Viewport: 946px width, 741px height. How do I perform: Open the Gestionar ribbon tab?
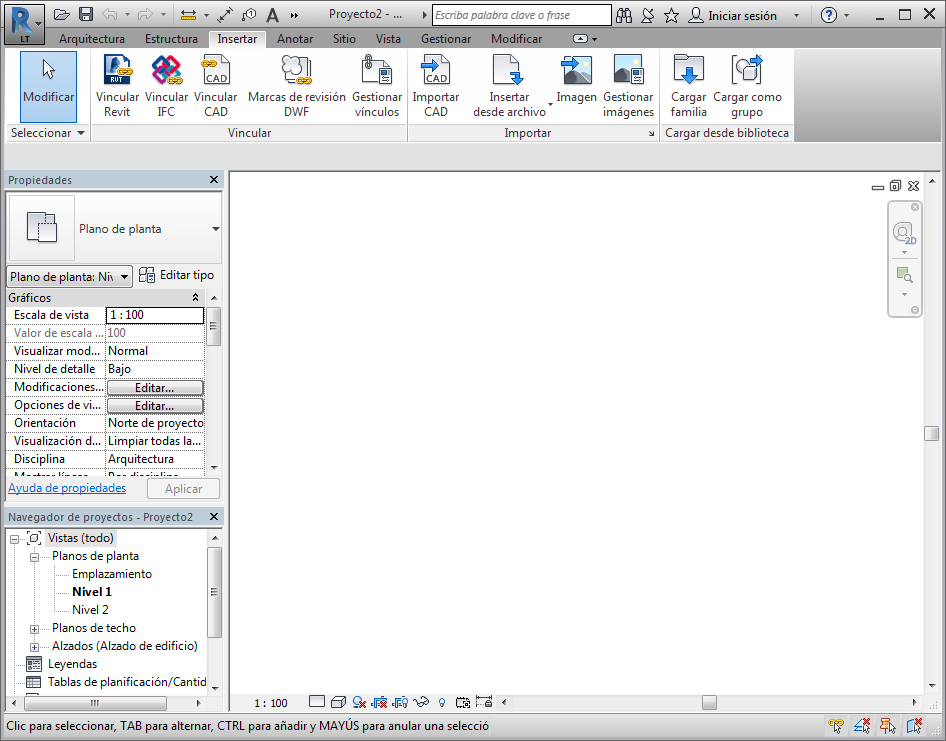tap(446, 39)
